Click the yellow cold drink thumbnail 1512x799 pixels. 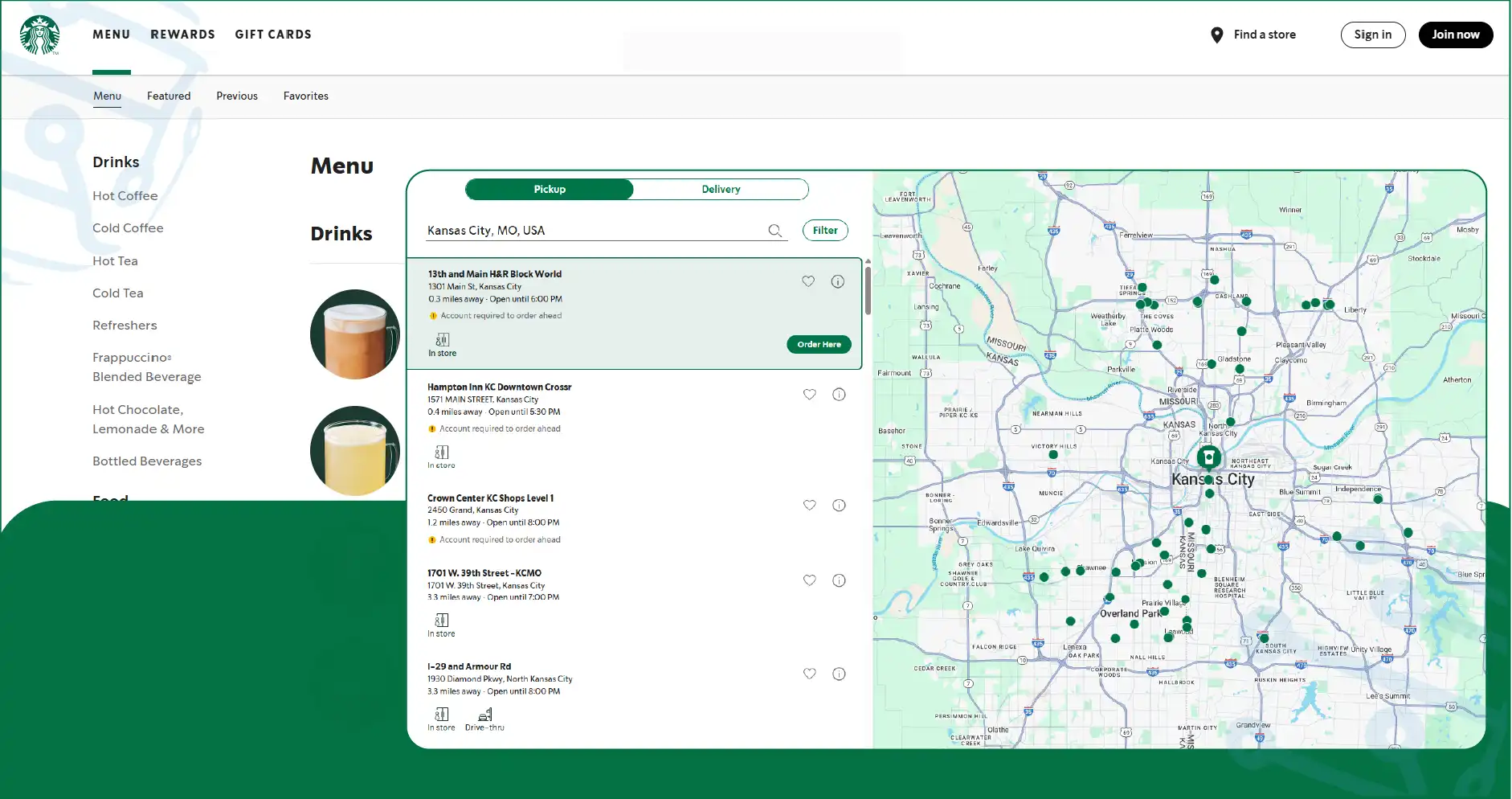355,451
